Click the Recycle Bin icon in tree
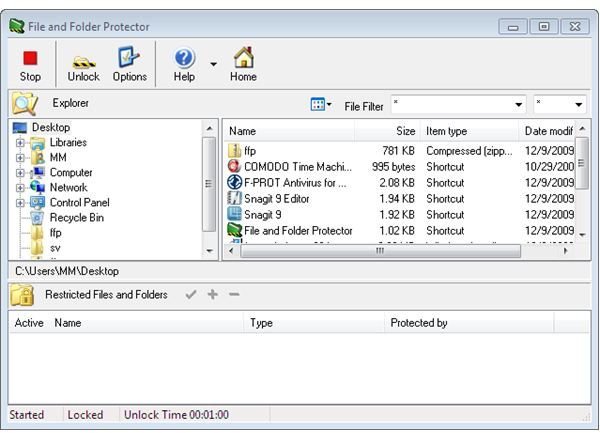Screen dimensions: 600x433 pos(38,218)
